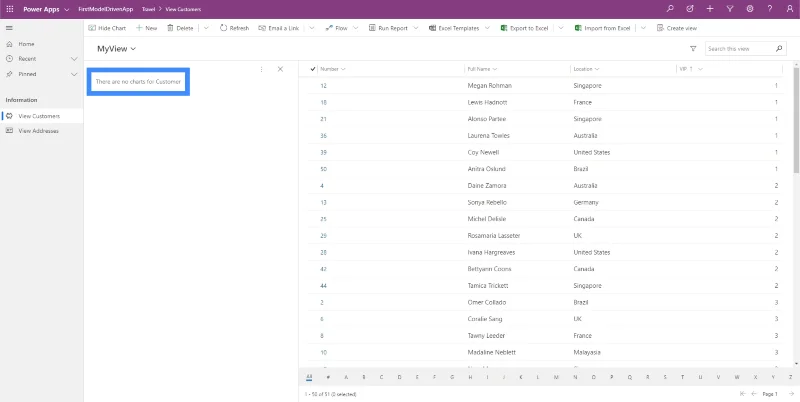
Task: Select the Omer Collado row
Action: 545,303
